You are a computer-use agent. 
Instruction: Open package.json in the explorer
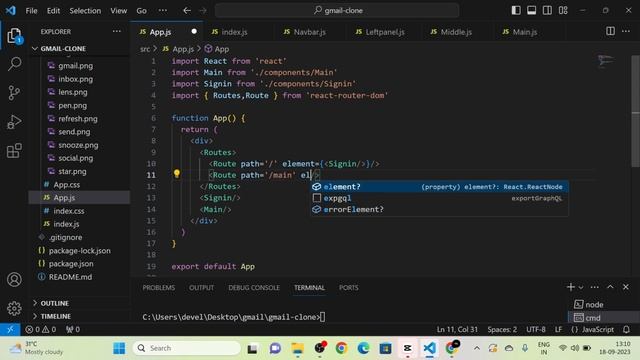(x=71, y=264)
